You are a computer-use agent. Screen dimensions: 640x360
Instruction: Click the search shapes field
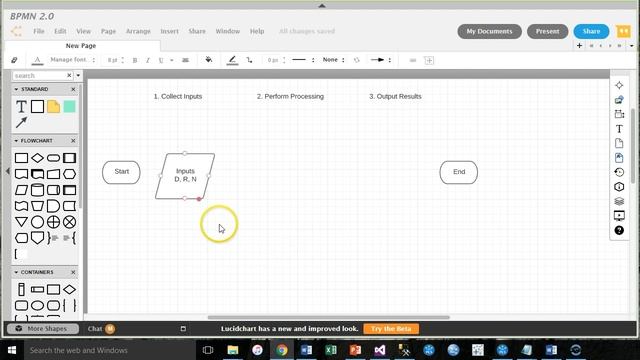coord(39,76)
